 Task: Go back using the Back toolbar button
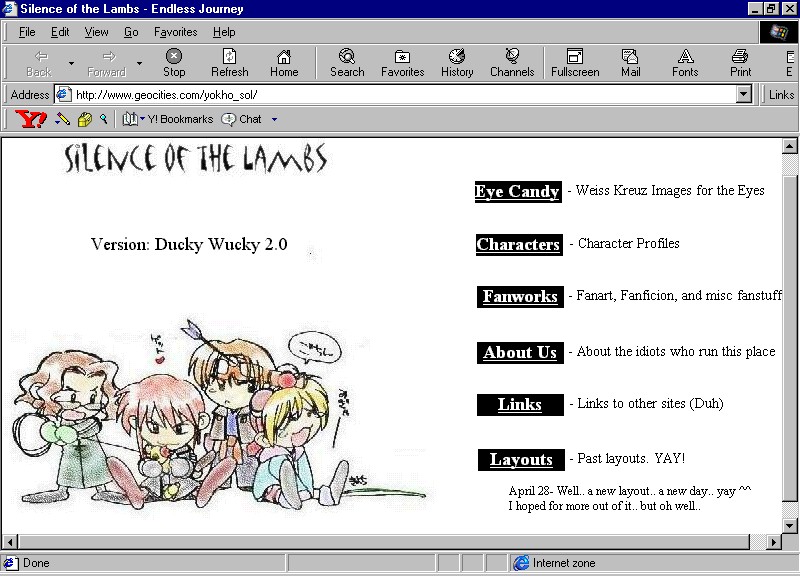pos(39,63)
